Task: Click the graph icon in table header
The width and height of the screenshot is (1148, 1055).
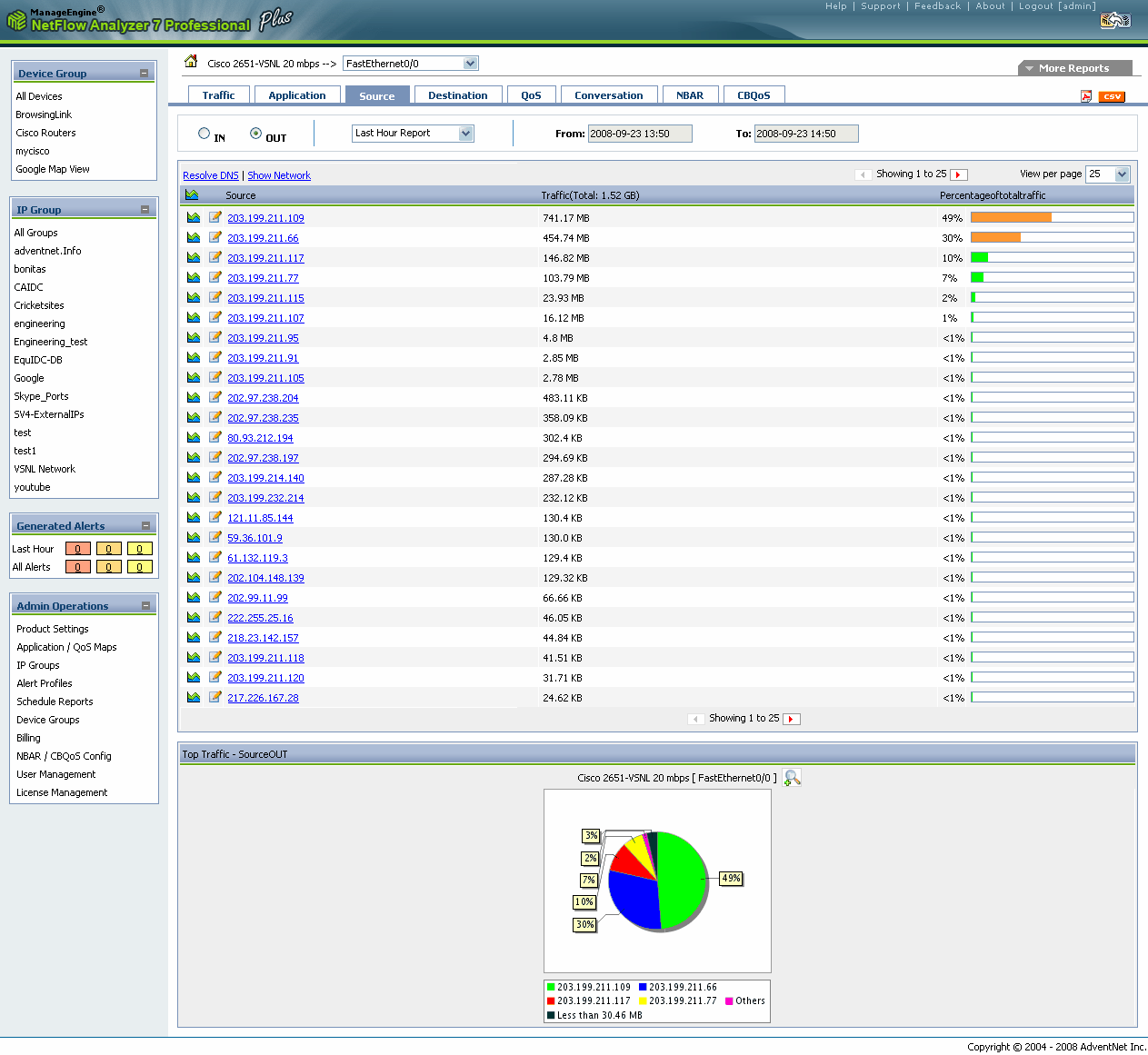Action: [x=192, y=194]
